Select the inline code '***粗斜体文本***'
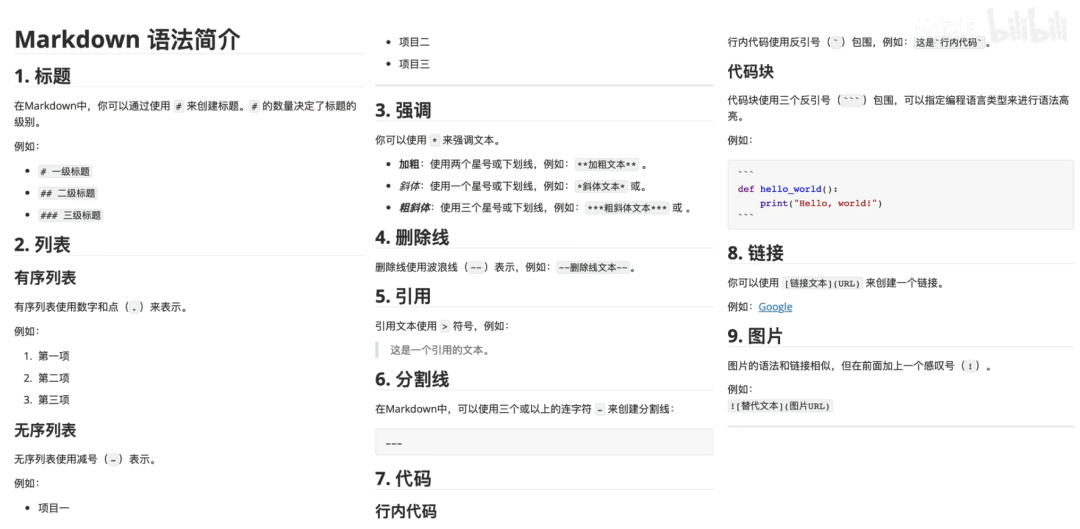Image resolution: width=1080 pixels, height=529 pixels. pos(627,208)
